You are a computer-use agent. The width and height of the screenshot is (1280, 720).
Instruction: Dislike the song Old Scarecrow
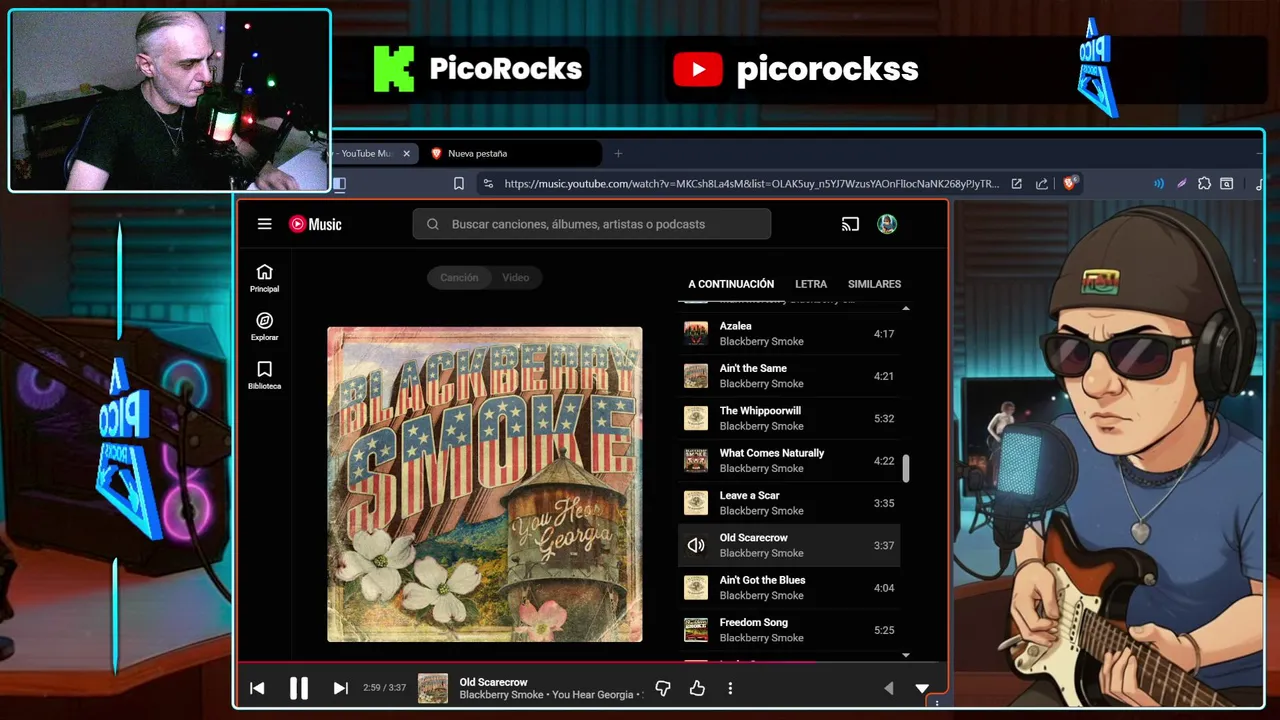point(662,688)
